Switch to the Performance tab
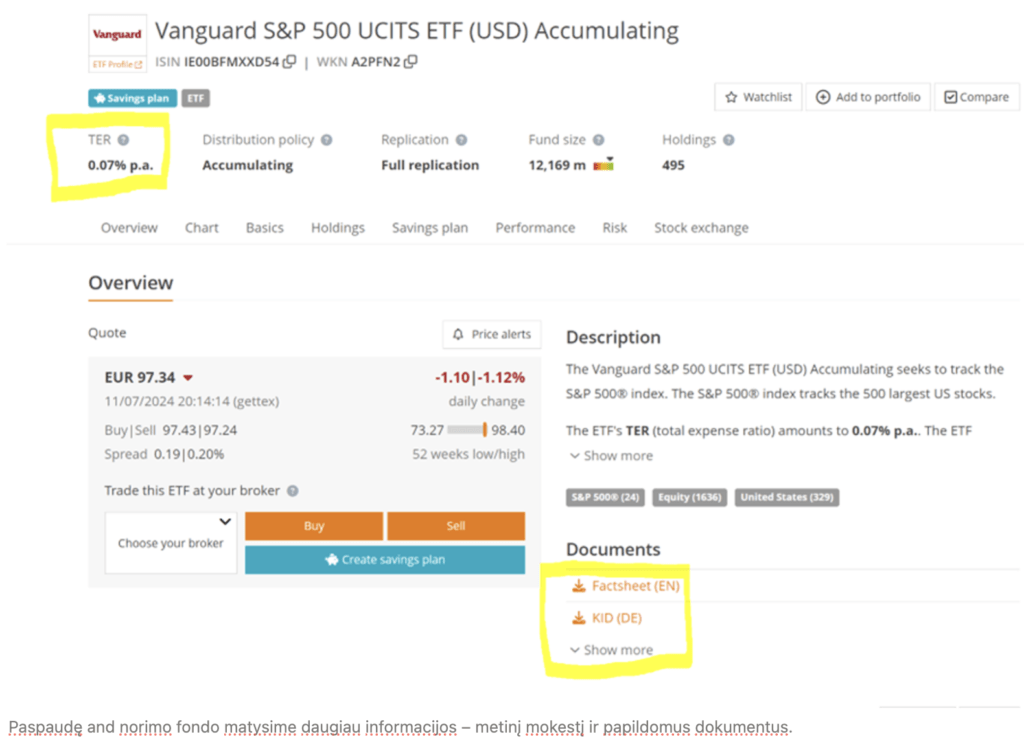 [x=535, y=228]
